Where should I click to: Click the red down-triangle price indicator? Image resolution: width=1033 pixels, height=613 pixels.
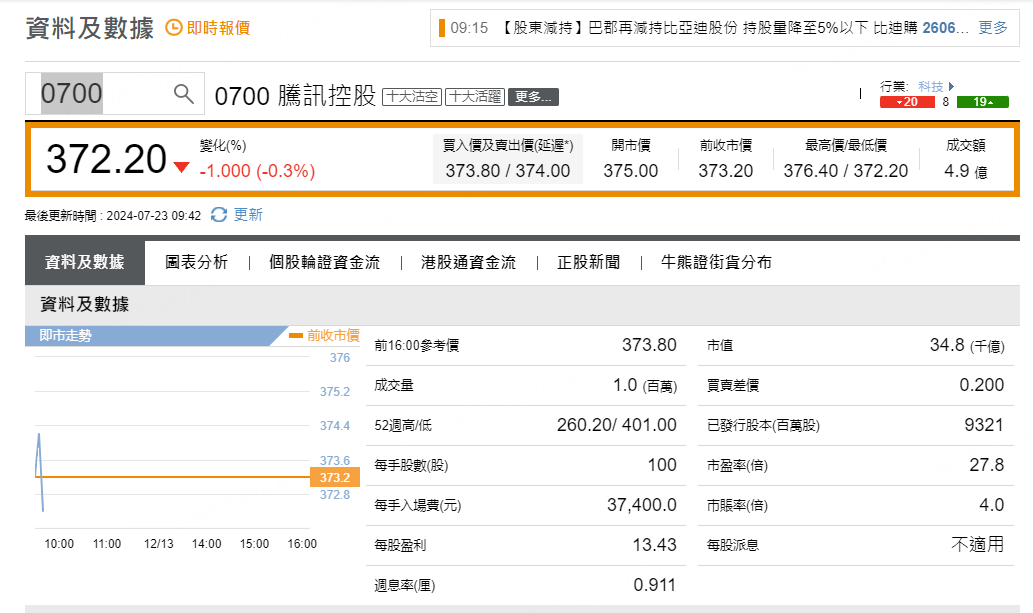181,167
